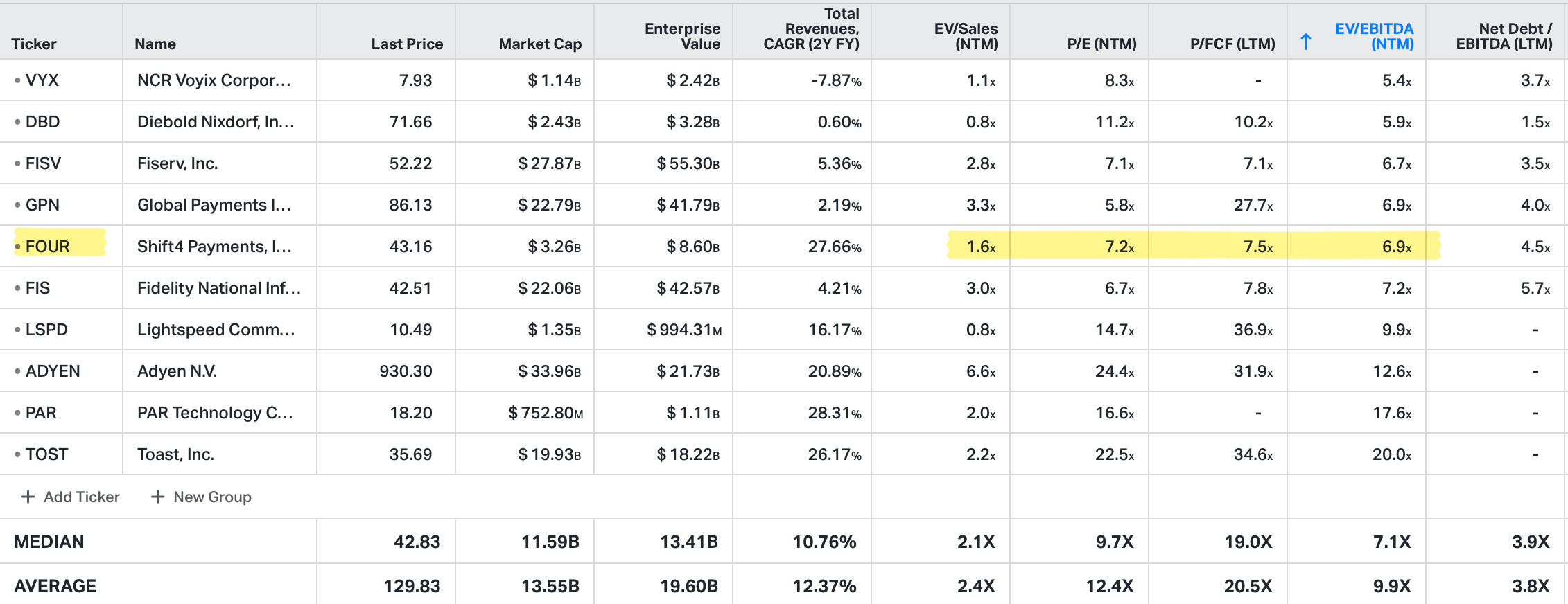Click Fidelity National's 5.7x Net Debt/EBITDA
The image size is (1568, 604).
(x=1535, y=288)
